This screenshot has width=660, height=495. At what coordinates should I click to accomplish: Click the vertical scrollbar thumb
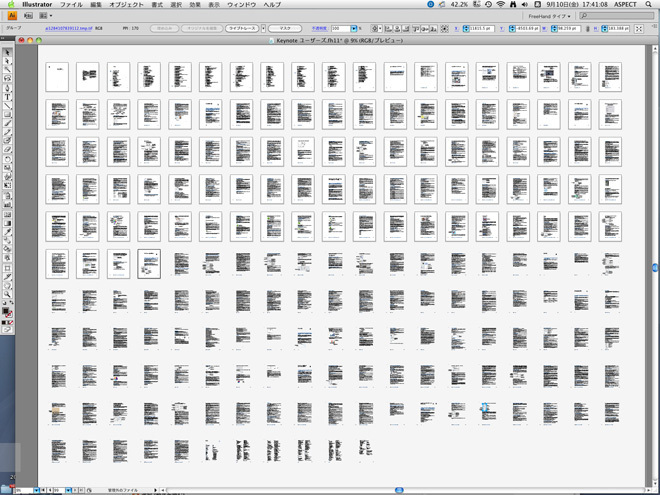pyautogui.click(x=655, y=267)
